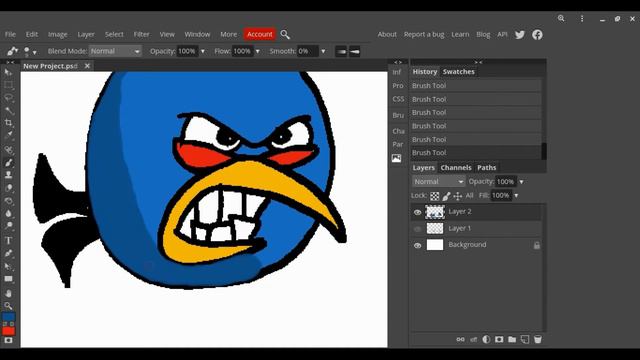Expand Flow slider arrow

pyautogui.click(x=258, y=51)
